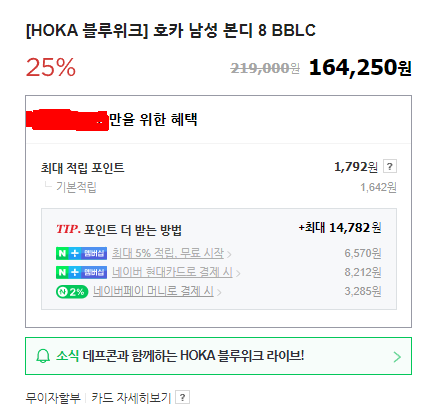Open the 네이버 현대카드로 결제 시 link
This screenshot has height=412, width=430.
click(172, 272)
